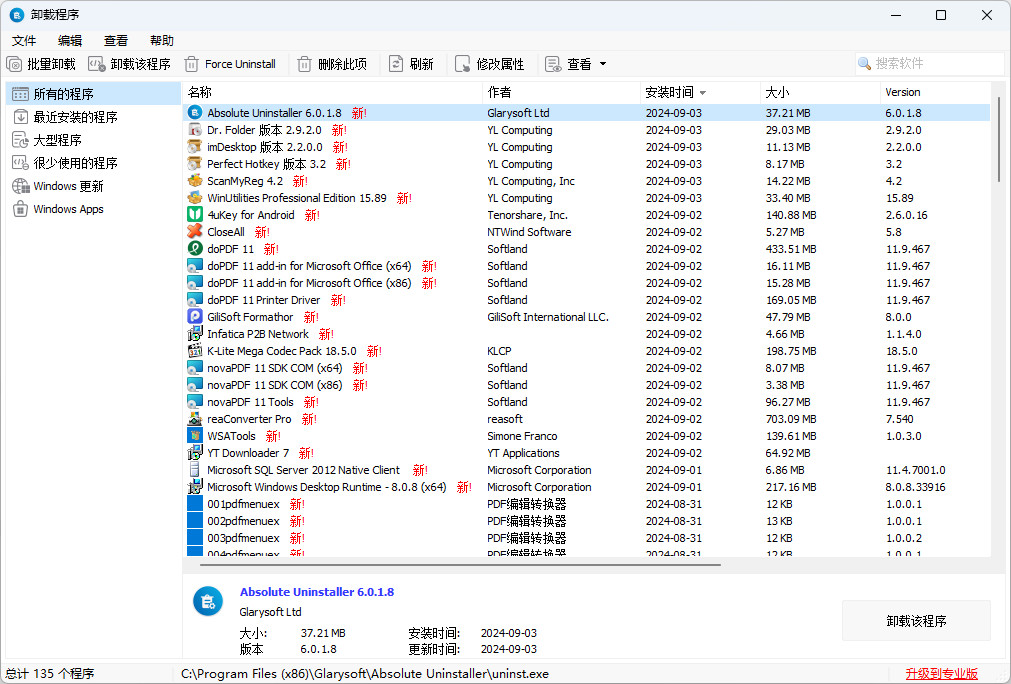Select doPDF 11 add-in for Office (x86)
The width and height of the screenshot is (1011, 684).
point(587,282)
